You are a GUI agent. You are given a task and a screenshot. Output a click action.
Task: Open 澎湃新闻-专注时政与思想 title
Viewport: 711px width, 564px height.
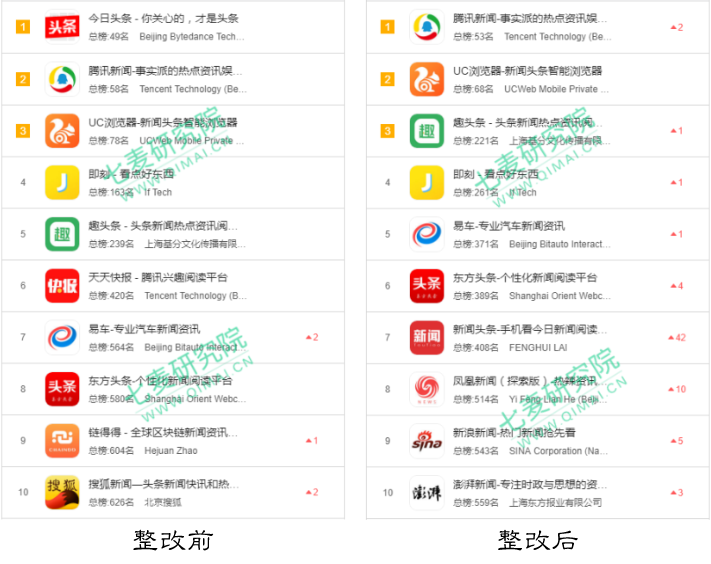coord(530,484)
